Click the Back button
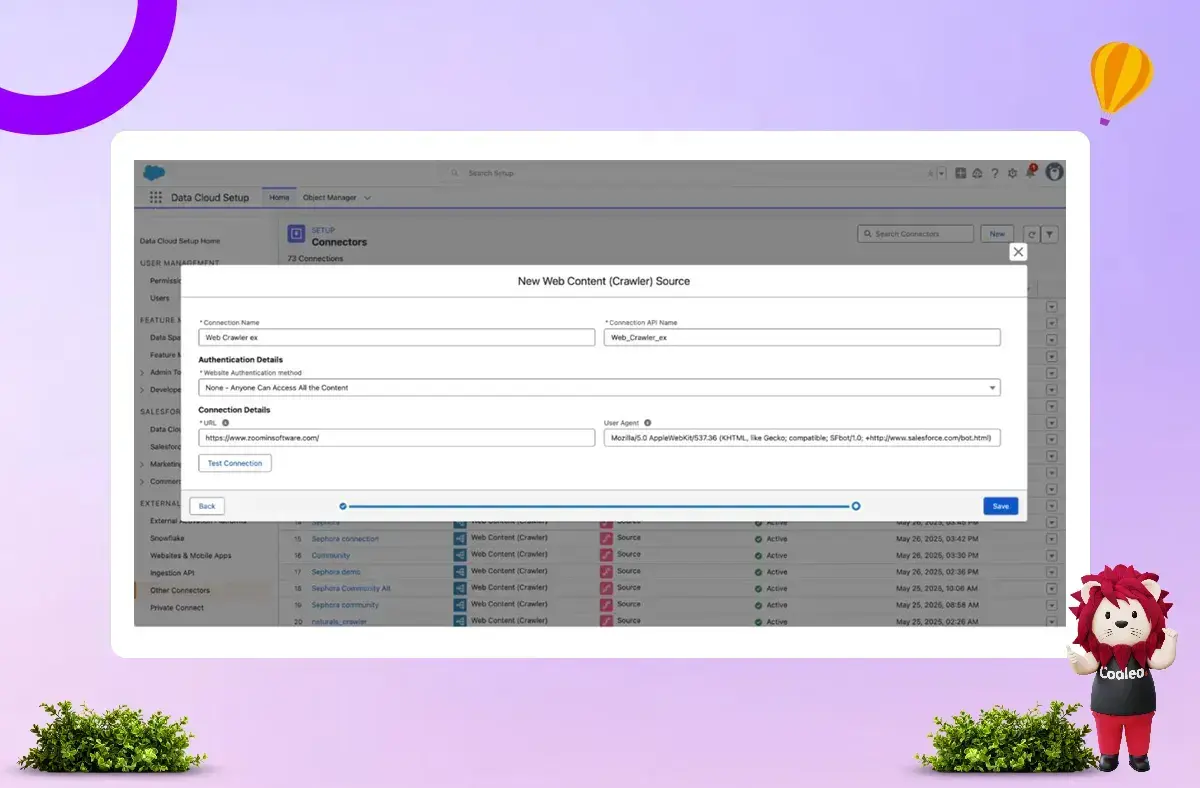 [x=207, y=506]
